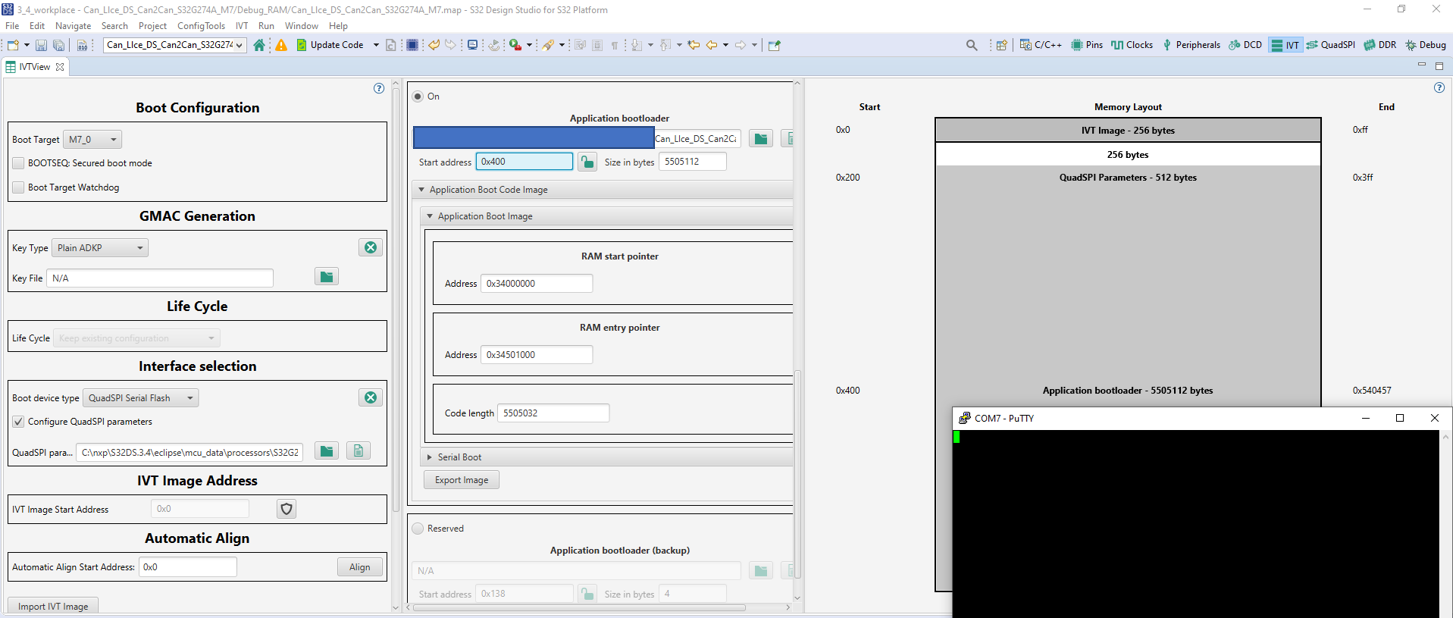
Task: Open the Update Code dropdown arrow
Action: 376,45
